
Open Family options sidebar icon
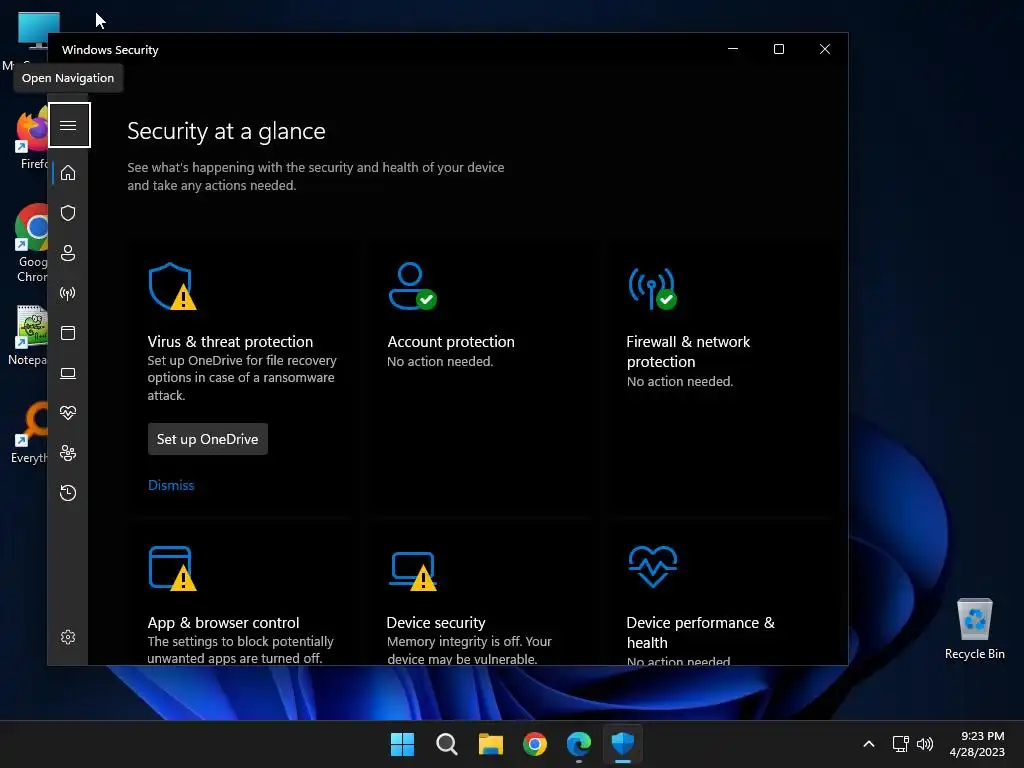[x=68, y=453]
